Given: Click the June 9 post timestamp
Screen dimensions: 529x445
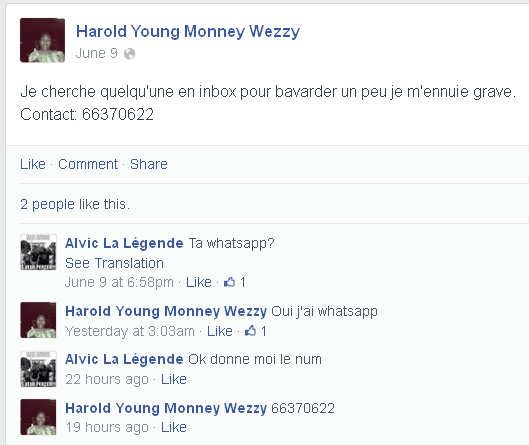Looking at the screenshot, I should pyautogui.click(x=96, y=53).
